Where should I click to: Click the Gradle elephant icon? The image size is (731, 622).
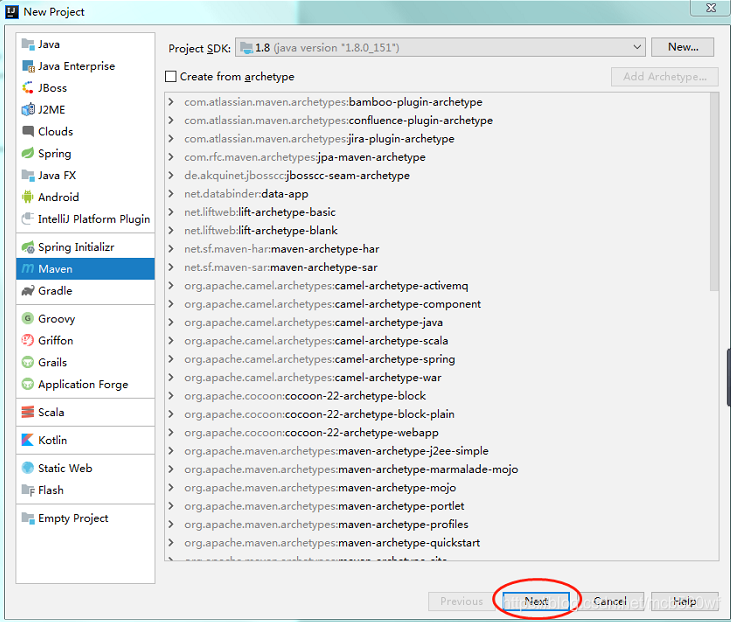click(28, 291)
